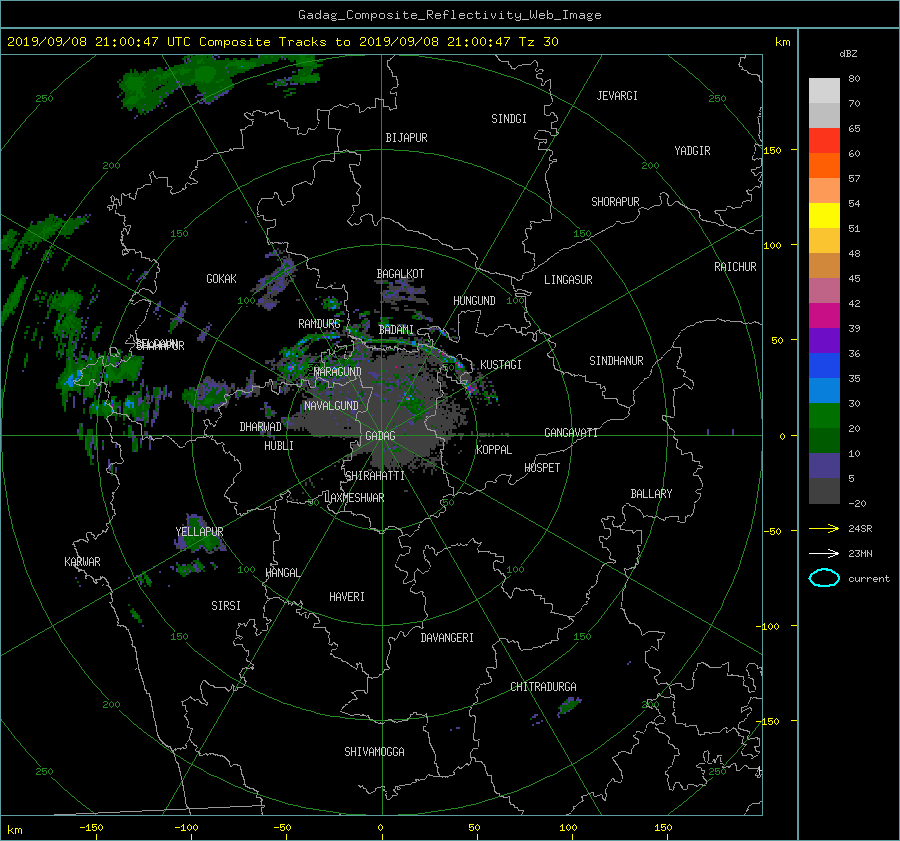The height and width of the screenshot is (841, 900).
Task: Click the cyan 'current' ellipse legend icon
Action: point(824,578)
